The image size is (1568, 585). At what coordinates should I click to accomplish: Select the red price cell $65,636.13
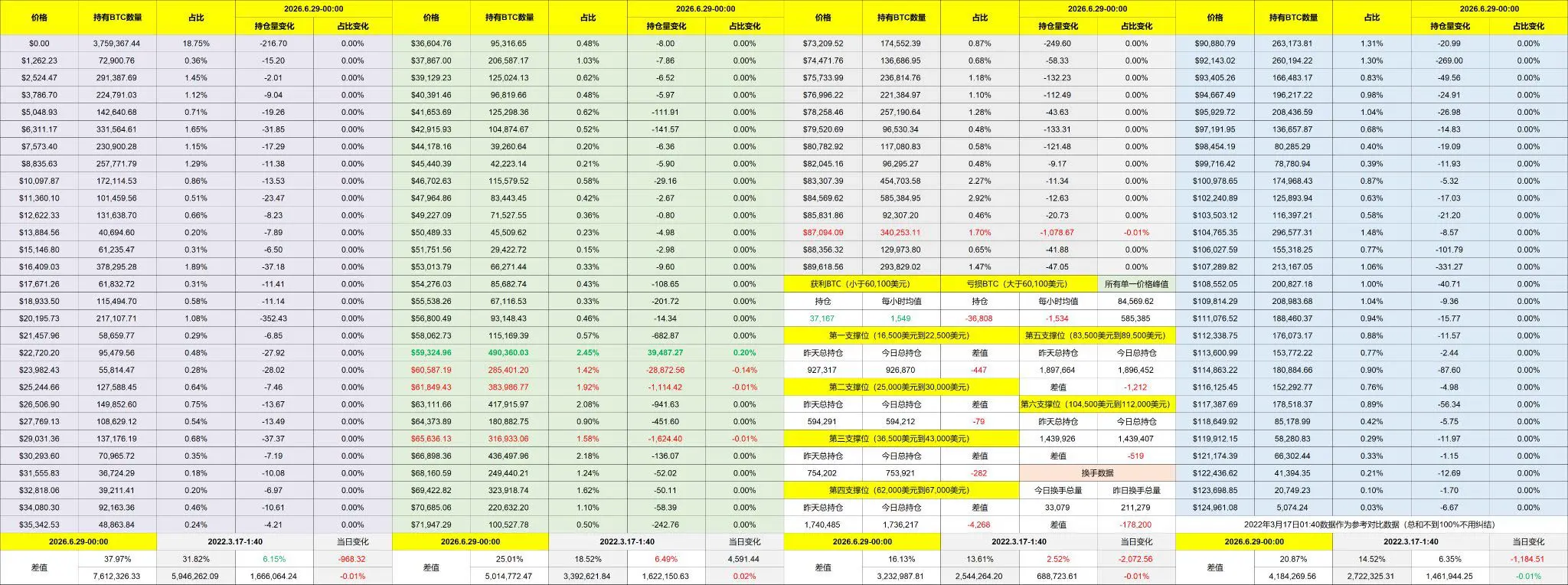click(431, 439)
